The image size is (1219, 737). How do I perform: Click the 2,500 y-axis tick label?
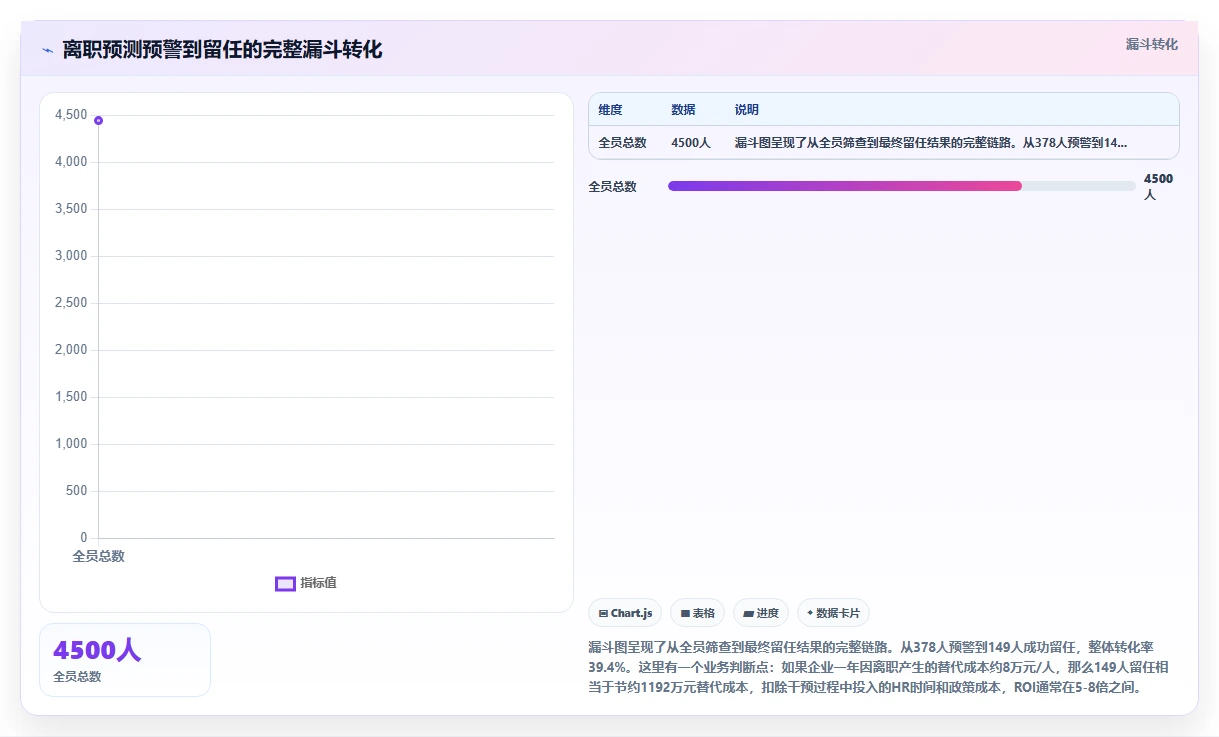click(71, 303)
